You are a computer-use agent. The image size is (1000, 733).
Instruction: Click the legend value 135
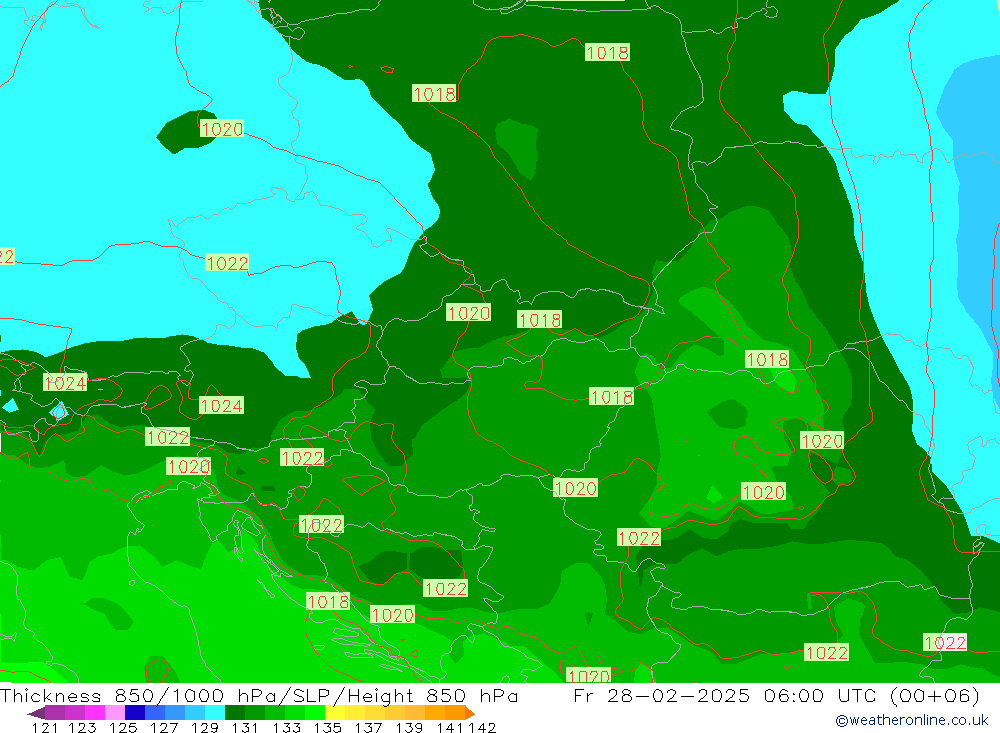326,727
